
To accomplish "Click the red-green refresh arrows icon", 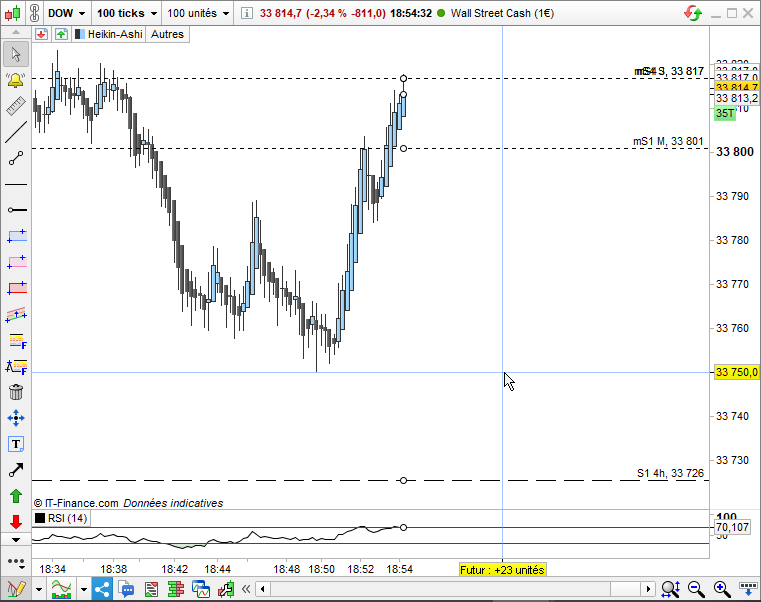I will pyautogui.click(x=693, y=13).
